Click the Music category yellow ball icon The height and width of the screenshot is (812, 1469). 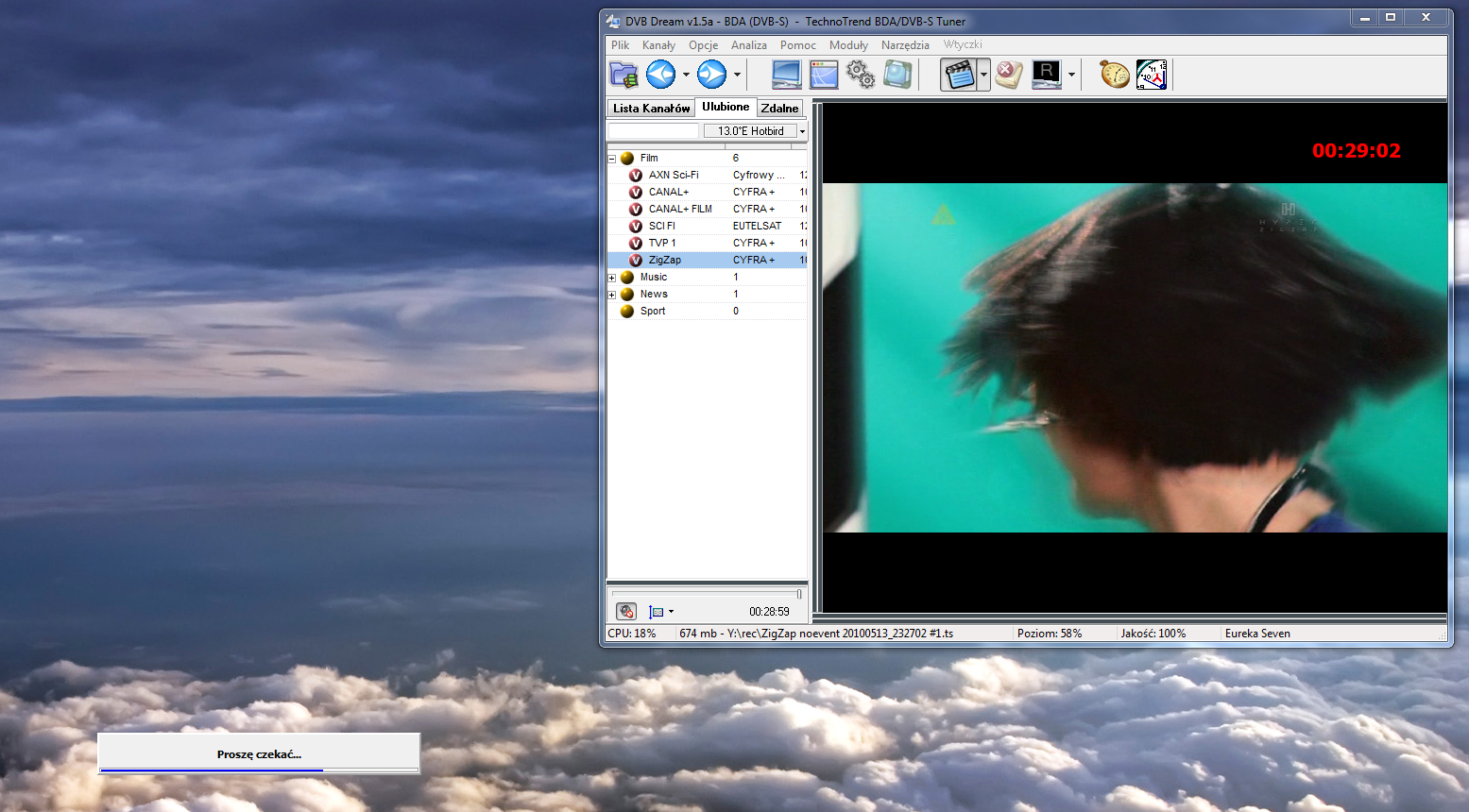click(x=627, y=277)
